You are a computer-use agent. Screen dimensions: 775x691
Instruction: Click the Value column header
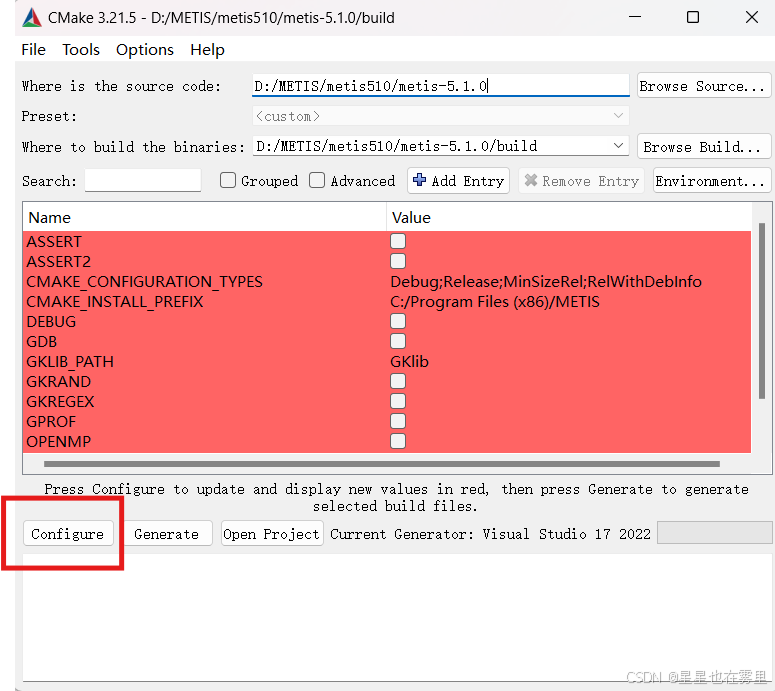[568, 217]
